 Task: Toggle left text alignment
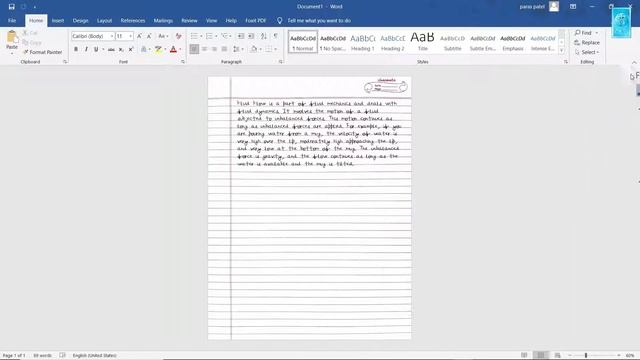194,49
